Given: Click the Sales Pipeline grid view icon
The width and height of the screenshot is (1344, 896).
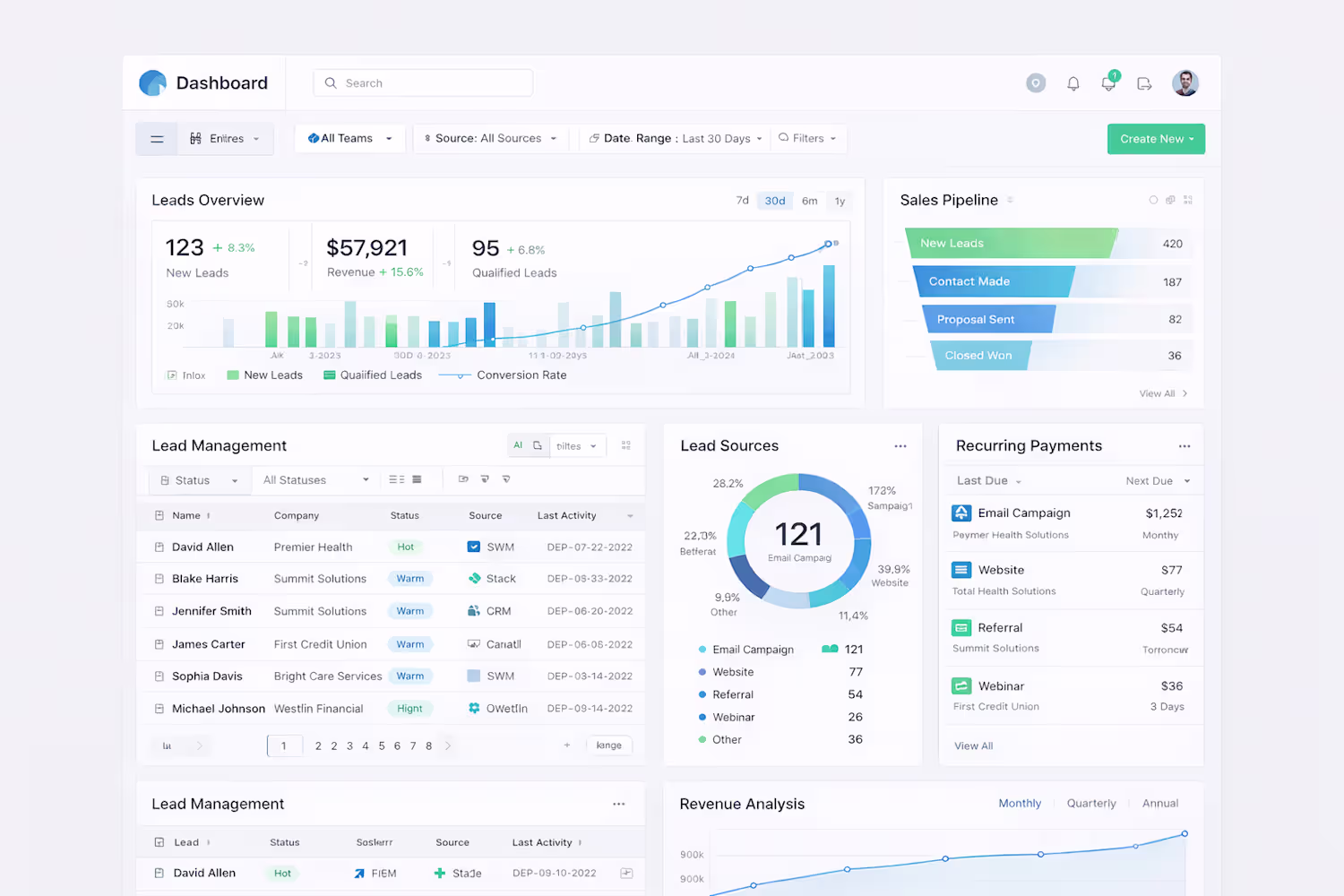Looking at the screenshot, I should point(1188,200).
